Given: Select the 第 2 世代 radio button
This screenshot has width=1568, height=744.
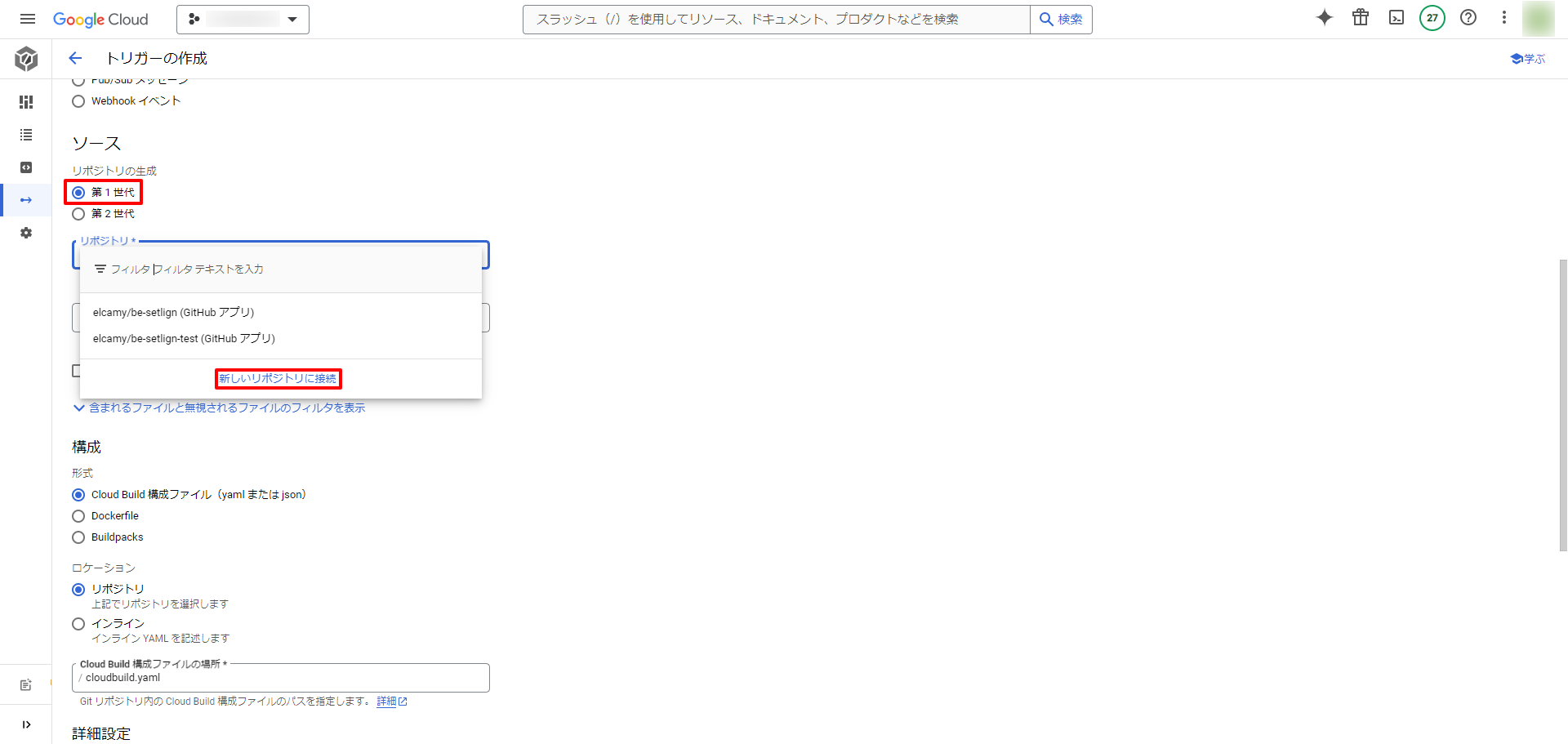Looking at the screenshot, I should coord(78,214).
